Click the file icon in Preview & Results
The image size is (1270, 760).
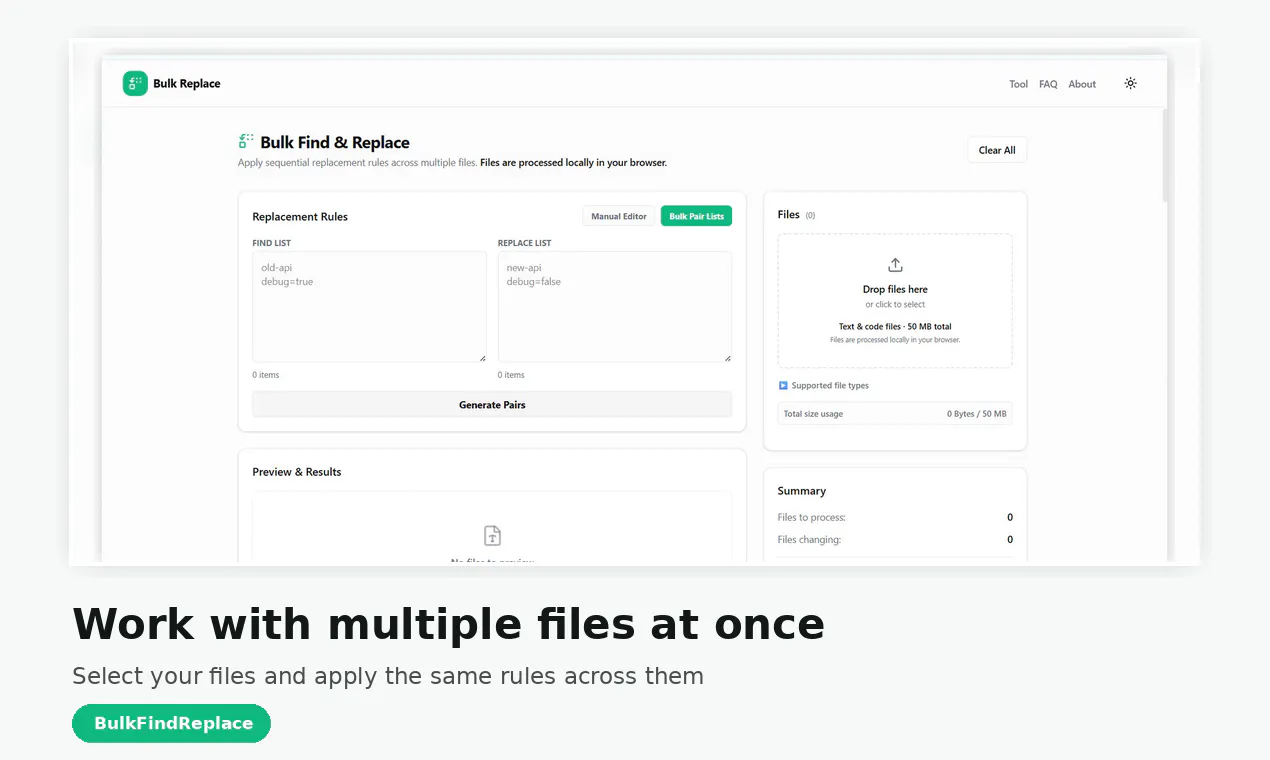pyautogui.click(x=492, y=535)
